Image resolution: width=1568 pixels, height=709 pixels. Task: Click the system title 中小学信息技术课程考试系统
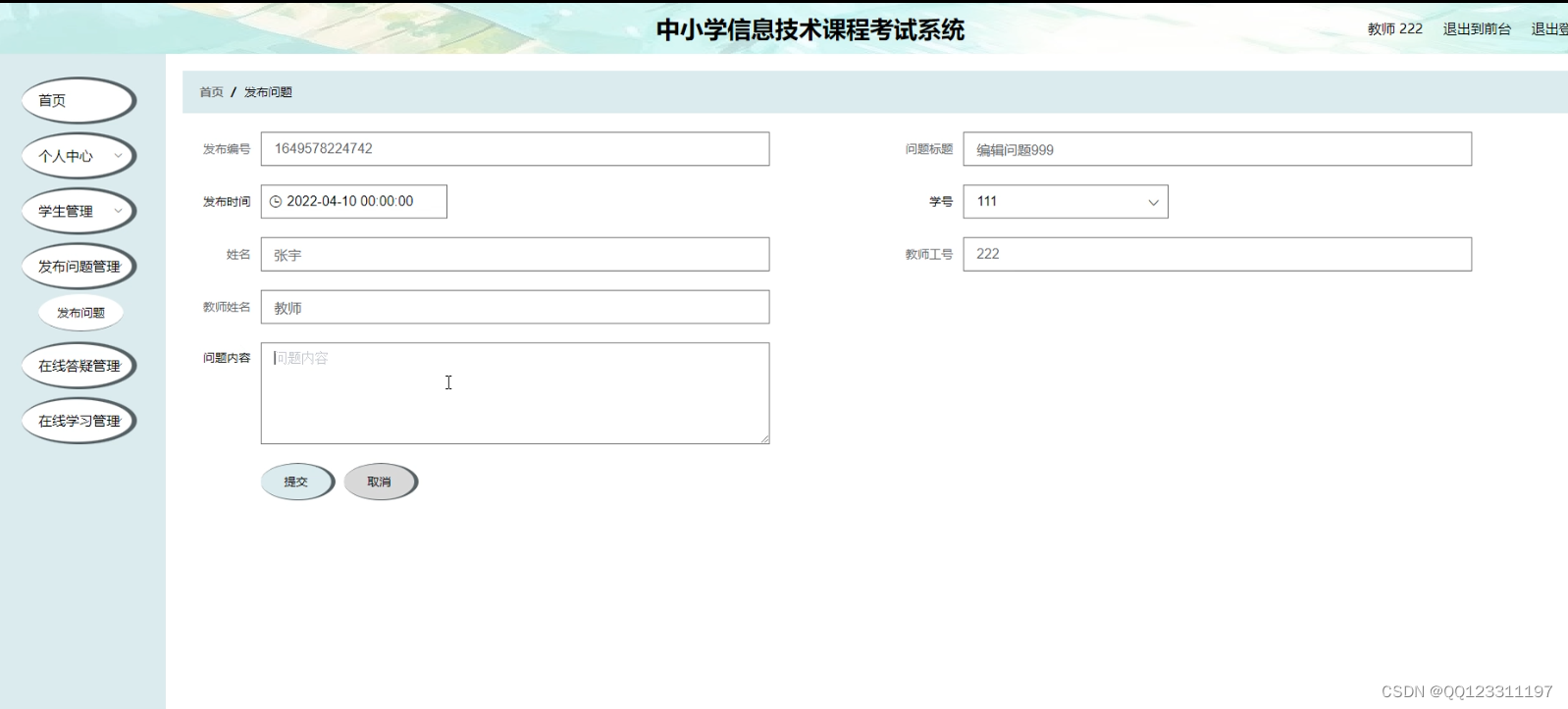810,30
